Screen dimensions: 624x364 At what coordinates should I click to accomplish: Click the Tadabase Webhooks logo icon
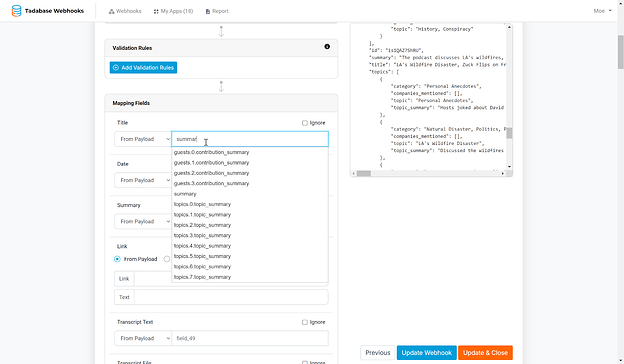click(16, 11)
